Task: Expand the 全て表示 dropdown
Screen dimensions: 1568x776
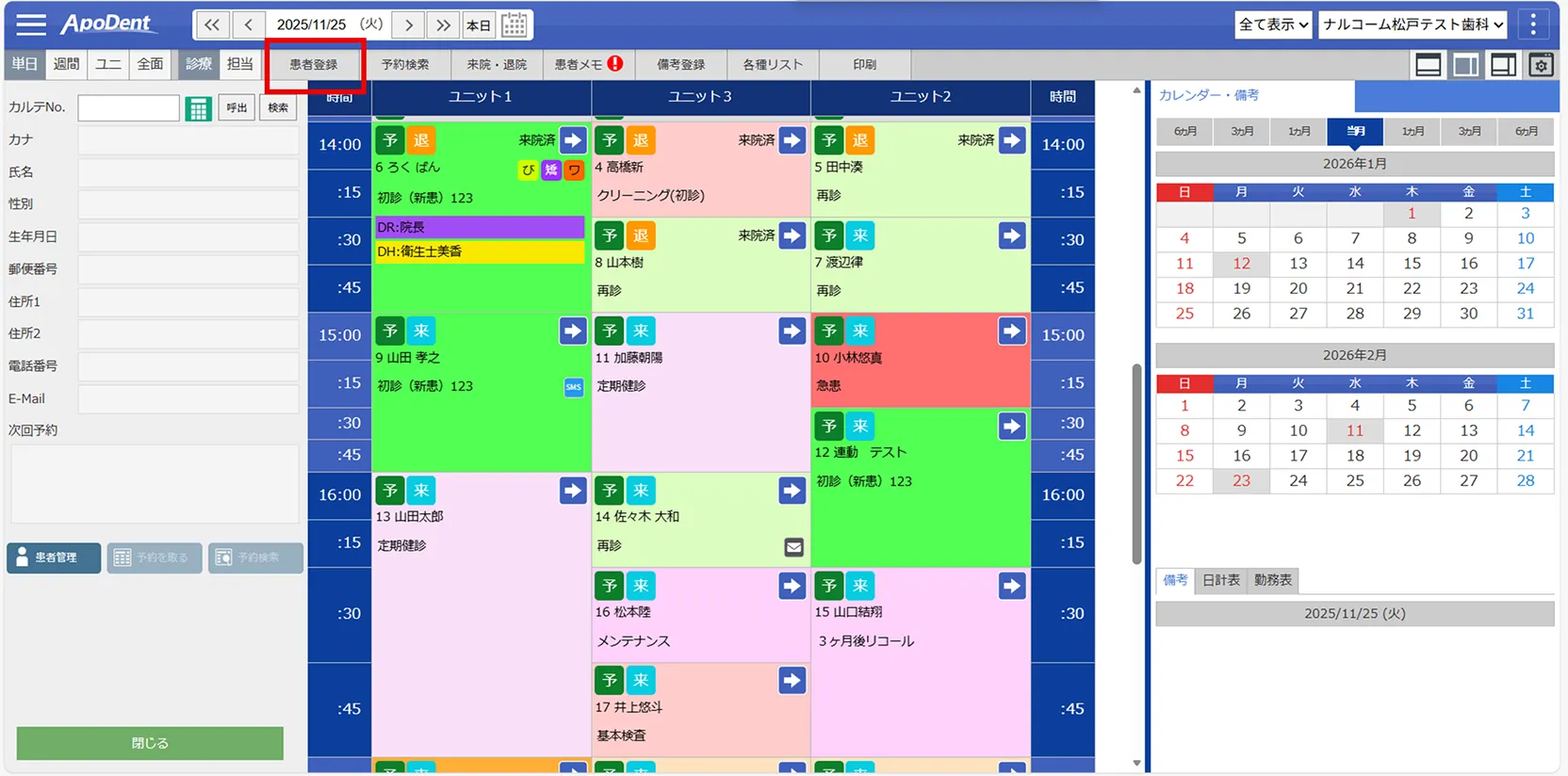Action: click(1273, 24)
